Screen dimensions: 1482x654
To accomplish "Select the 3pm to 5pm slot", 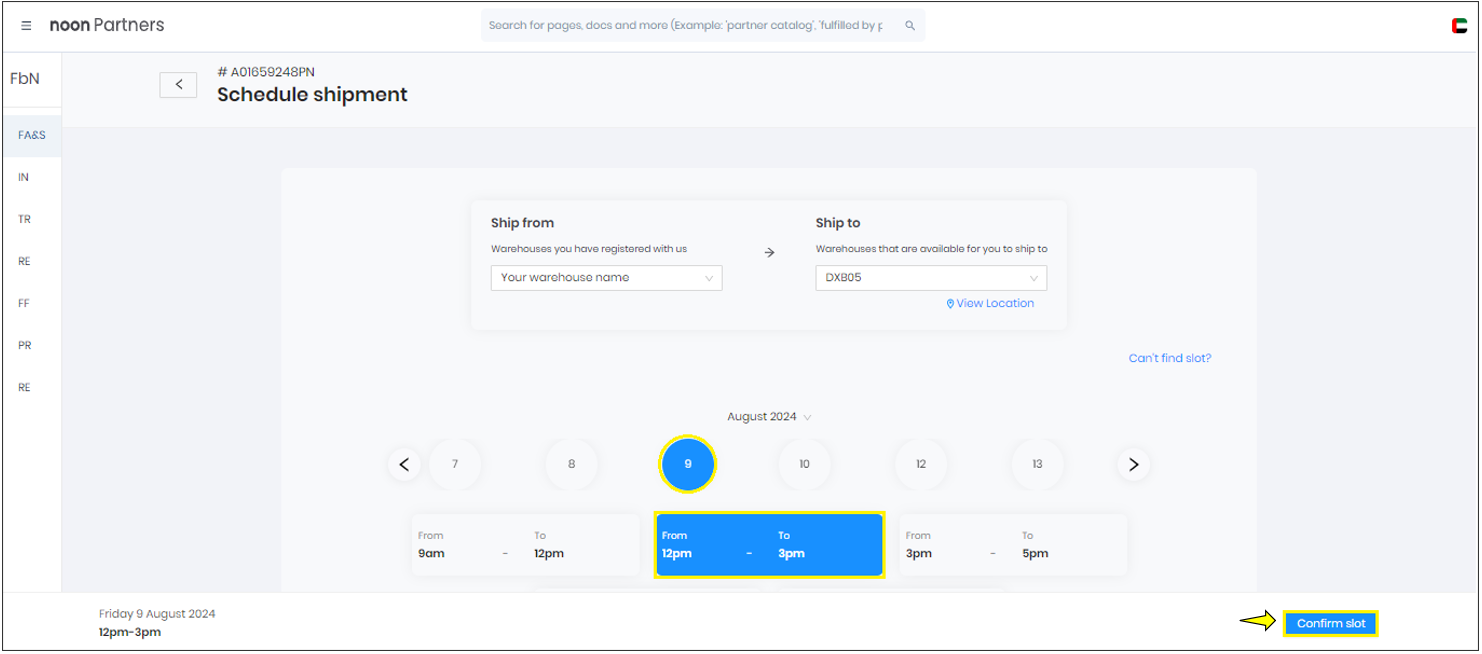I will tap(1013, 545).
